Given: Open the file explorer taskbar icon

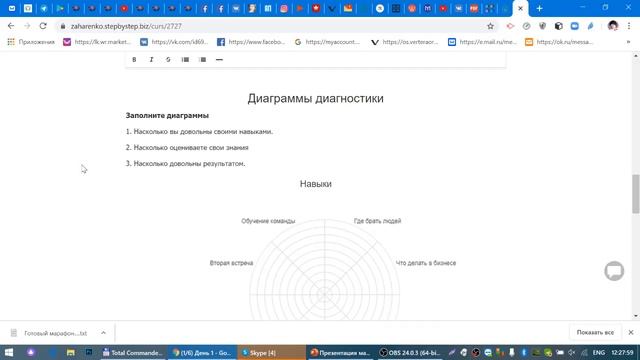Looking at the screenshot, I should point(71,352).
